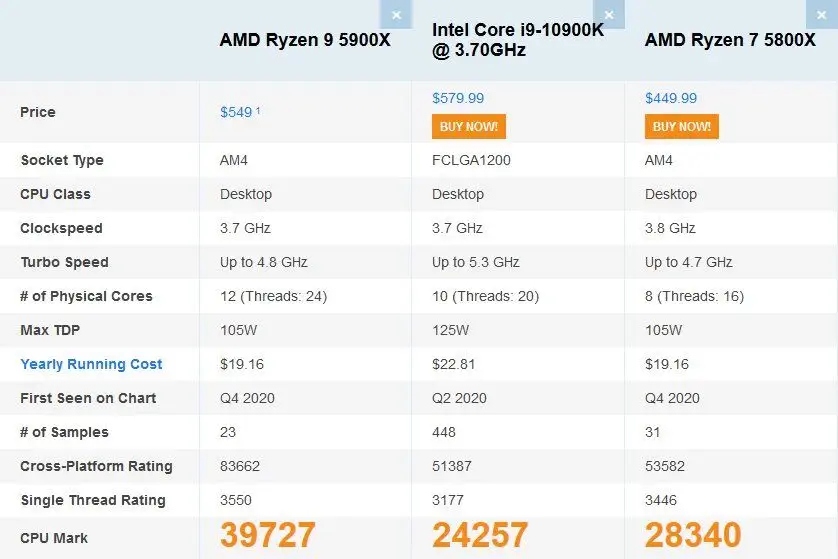Open the Yearly Running Cost link
Viewport: 838px width, 559px height.
point(91,364)
